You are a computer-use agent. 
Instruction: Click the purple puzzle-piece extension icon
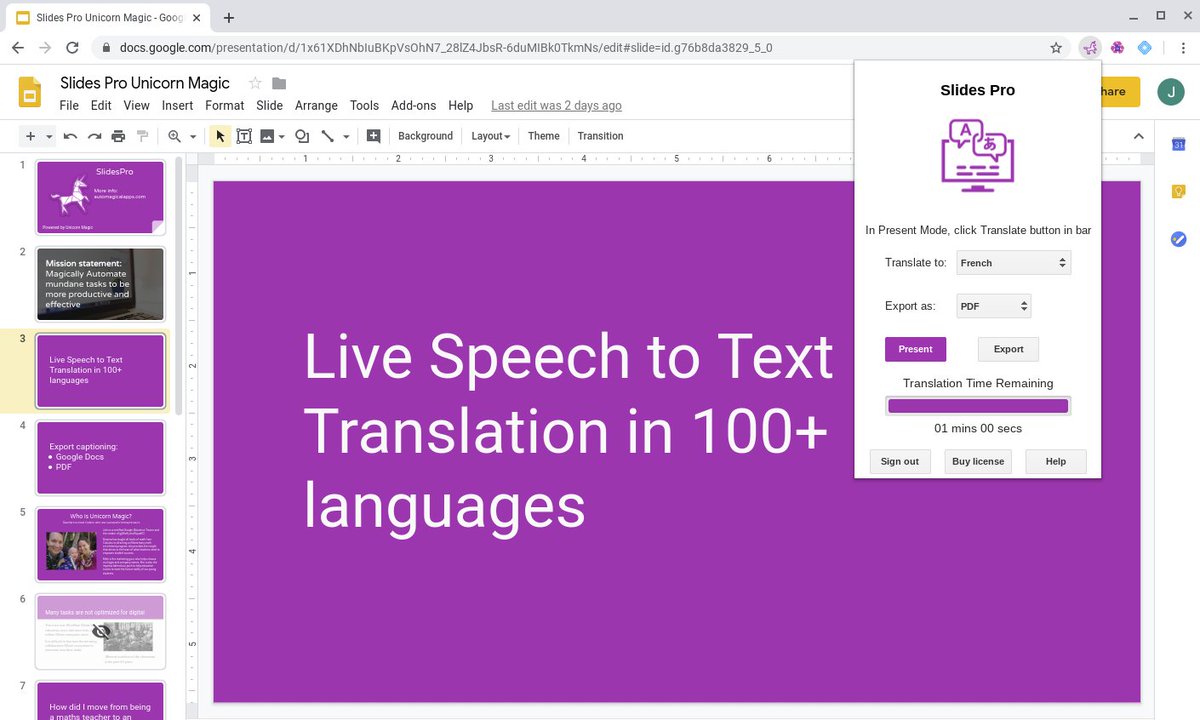point(1117,47)
